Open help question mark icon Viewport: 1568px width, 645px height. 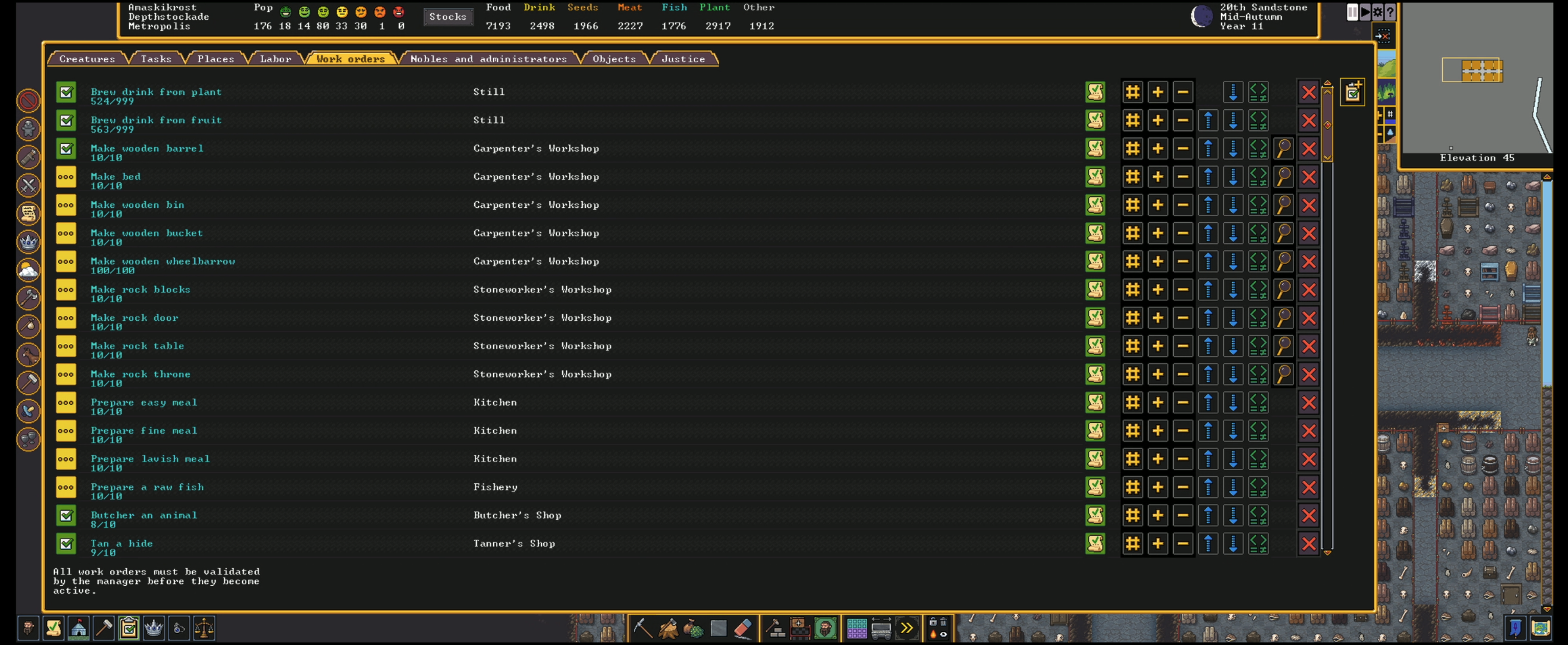coord(1390,12)
